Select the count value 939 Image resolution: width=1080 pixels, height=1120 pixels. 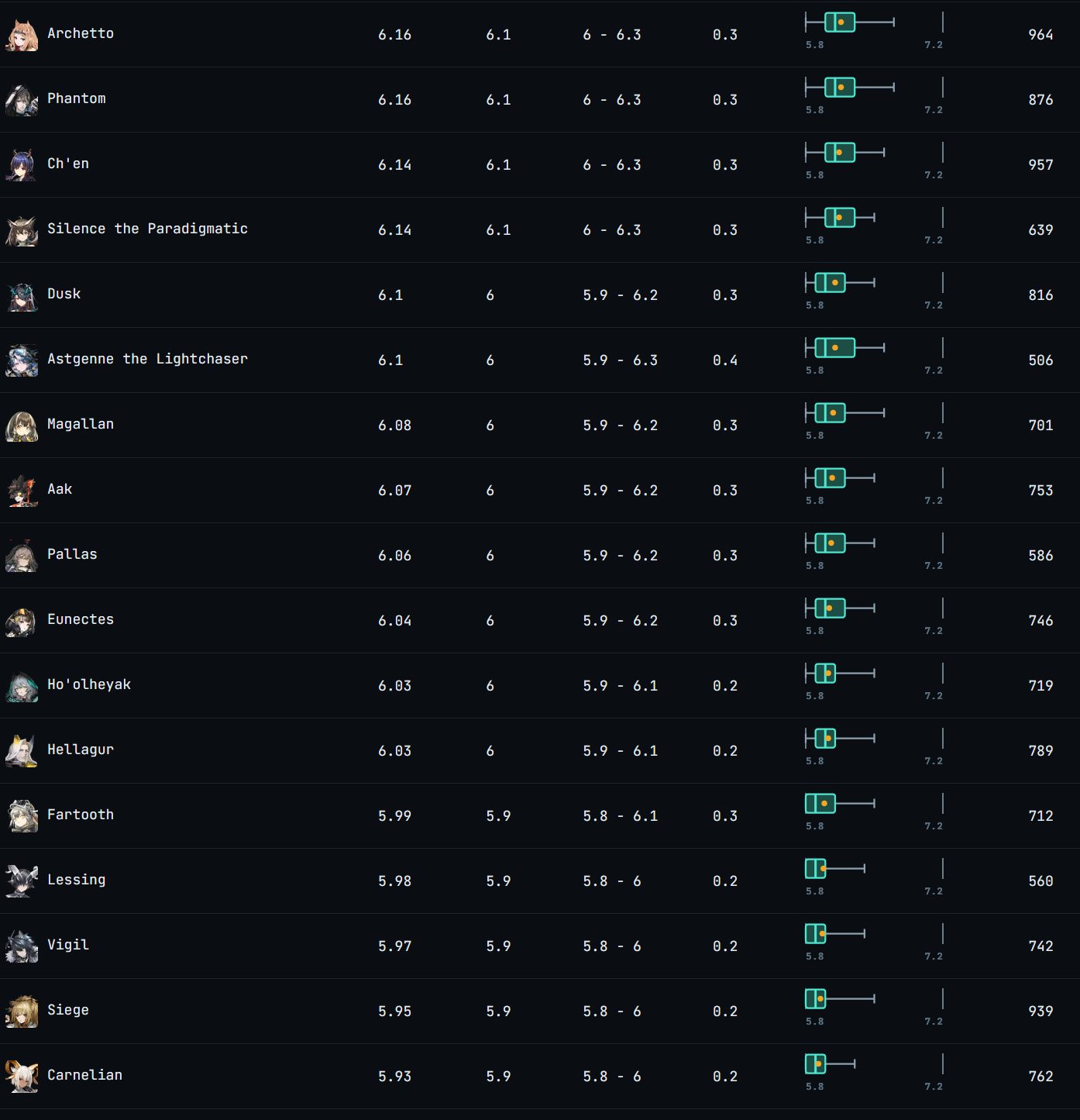click(x=1040, y=1011)
